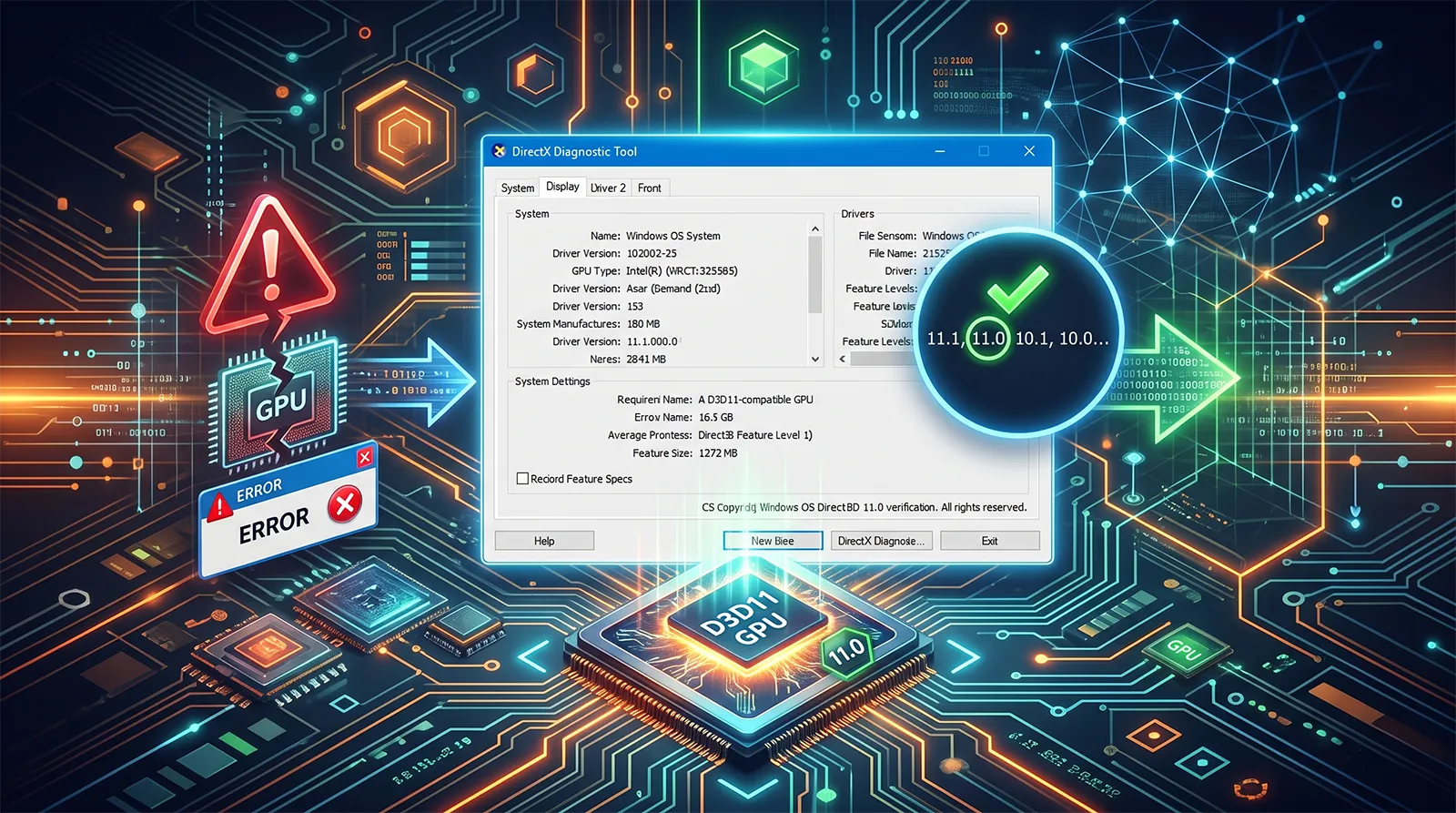Click the copyright line ending "All rights reserved."
Viewport: 1456px width, 813px height.
coord(864,507)
